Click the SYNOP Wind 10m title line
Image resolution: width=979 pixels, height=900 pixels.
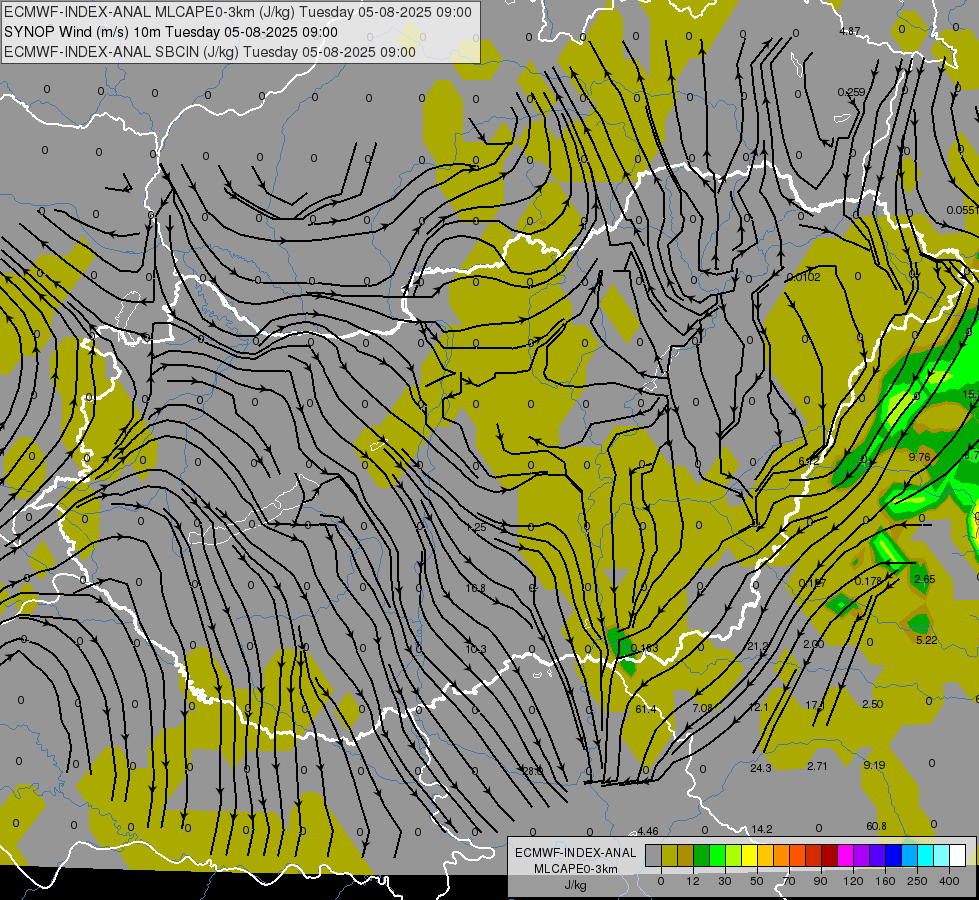[x=170, y=32]
